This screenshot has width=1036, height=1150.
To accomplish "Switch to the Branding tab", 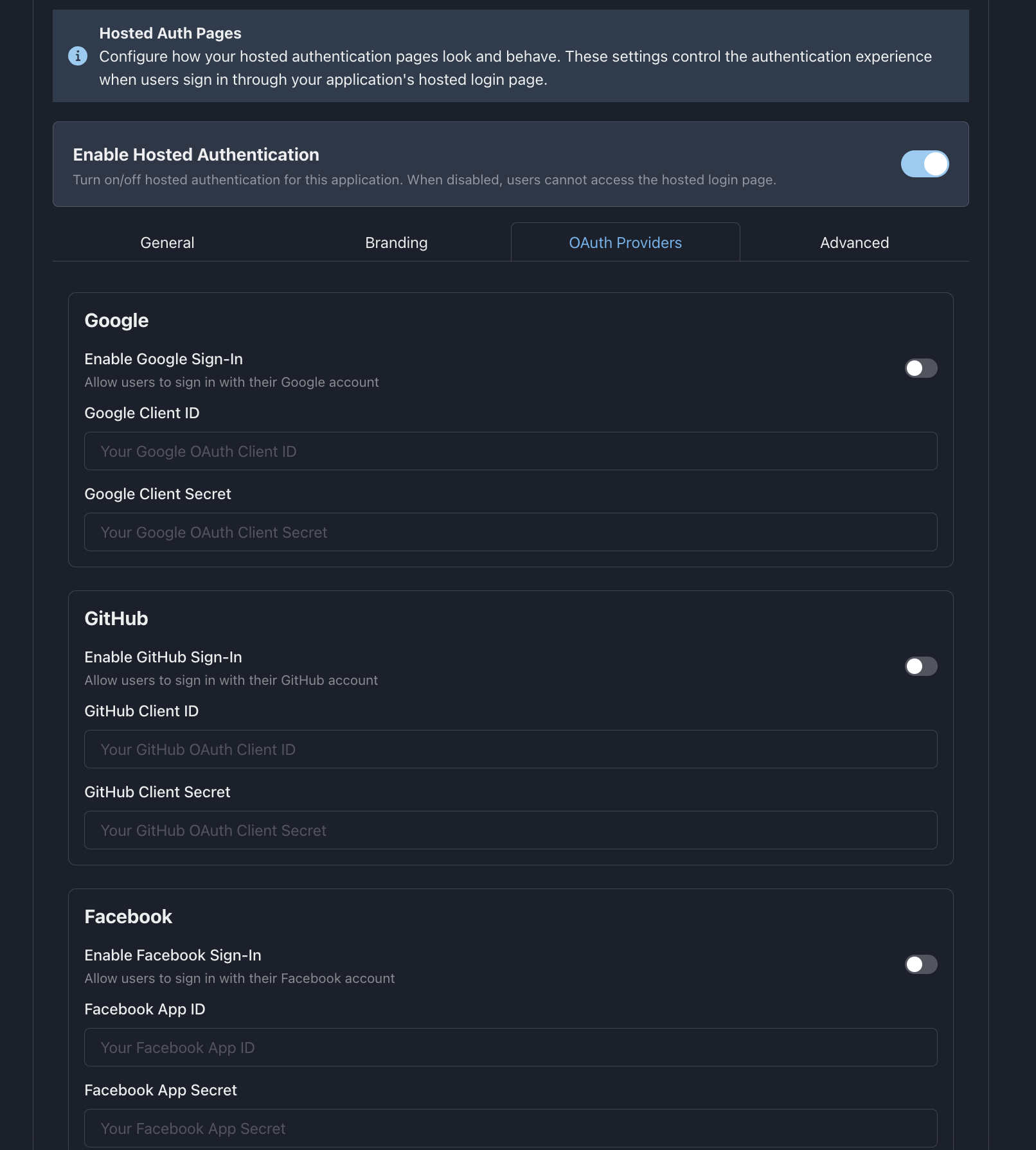I will point(396,243).
